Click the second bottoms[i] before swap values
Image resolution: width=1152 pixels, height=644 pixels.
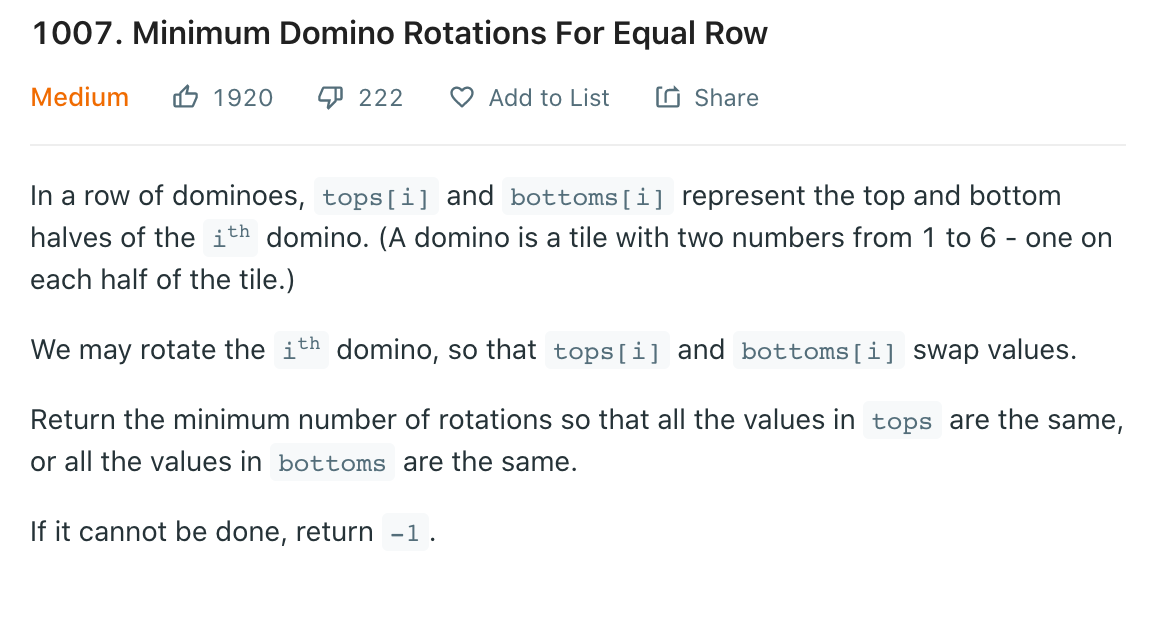818,350
